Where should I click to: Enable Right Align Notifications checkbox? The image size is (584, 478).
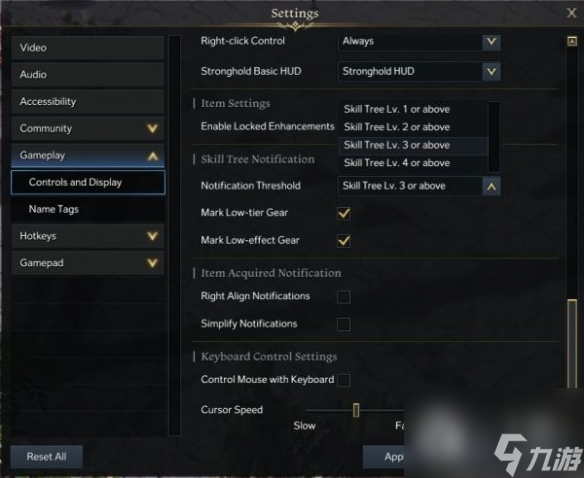pos(343,297)
